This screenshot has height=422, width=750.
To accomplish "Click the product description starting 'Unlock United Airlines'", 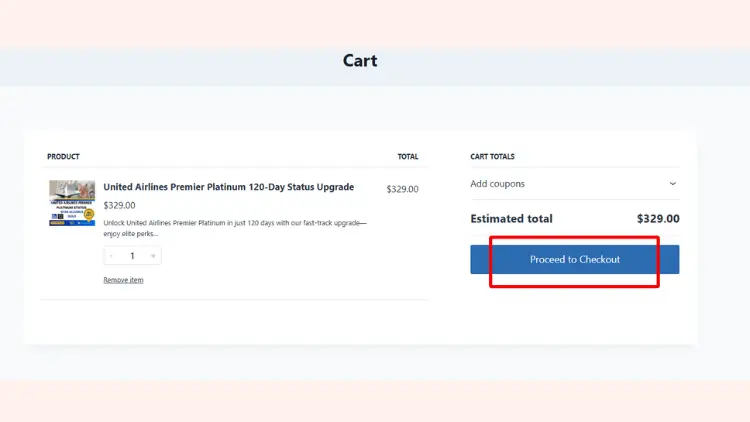I will 235,228.
